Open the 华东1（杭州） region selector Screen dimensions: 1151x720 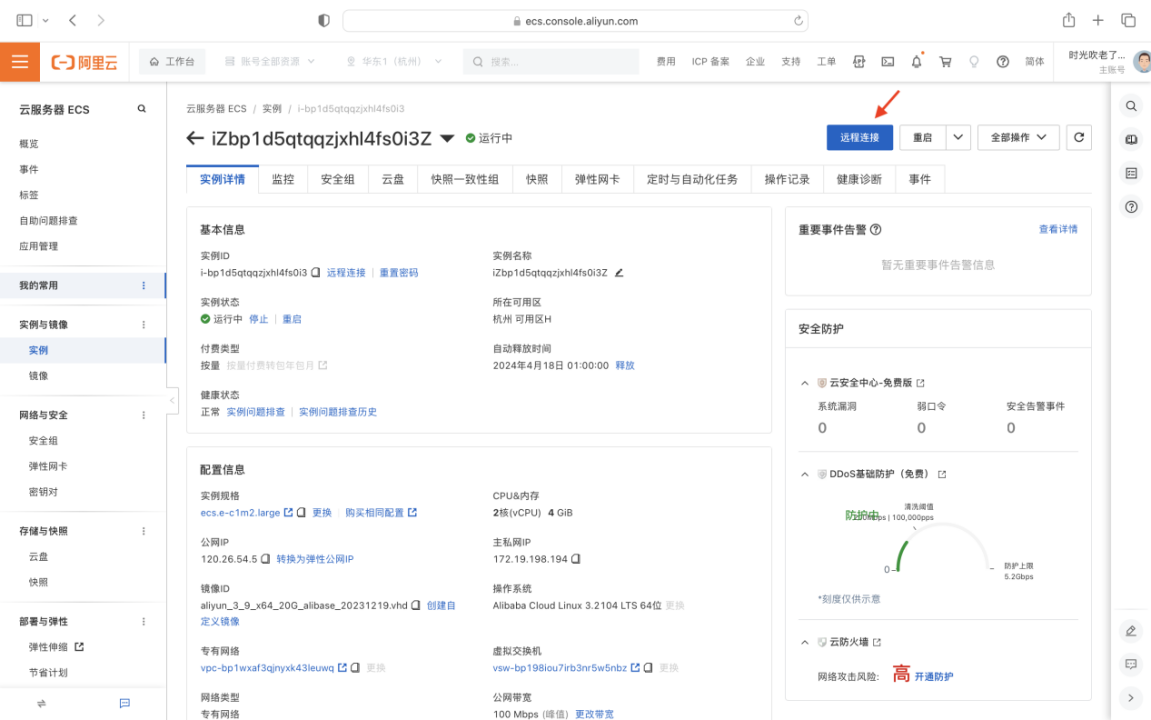coord(393,62)
